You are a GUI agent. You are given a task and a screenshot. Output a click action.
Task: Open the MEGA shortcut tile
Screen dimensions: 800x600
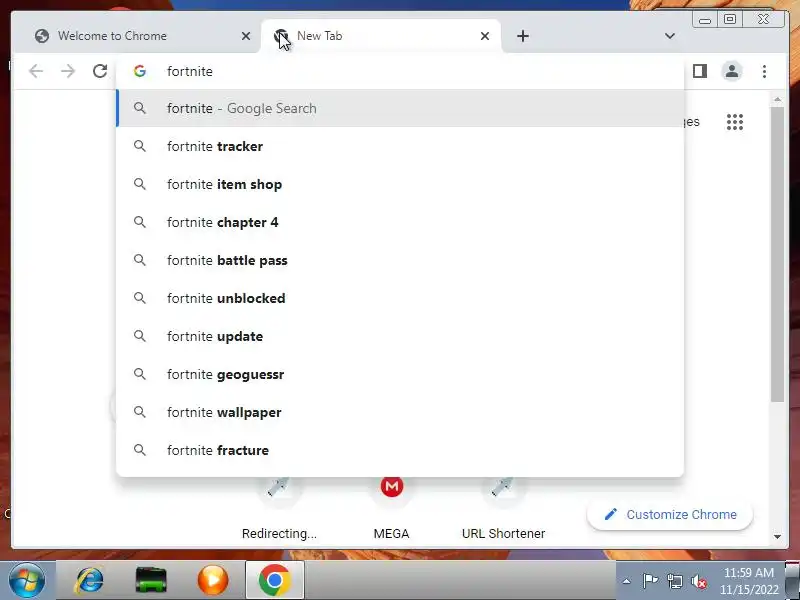point(391,508)
